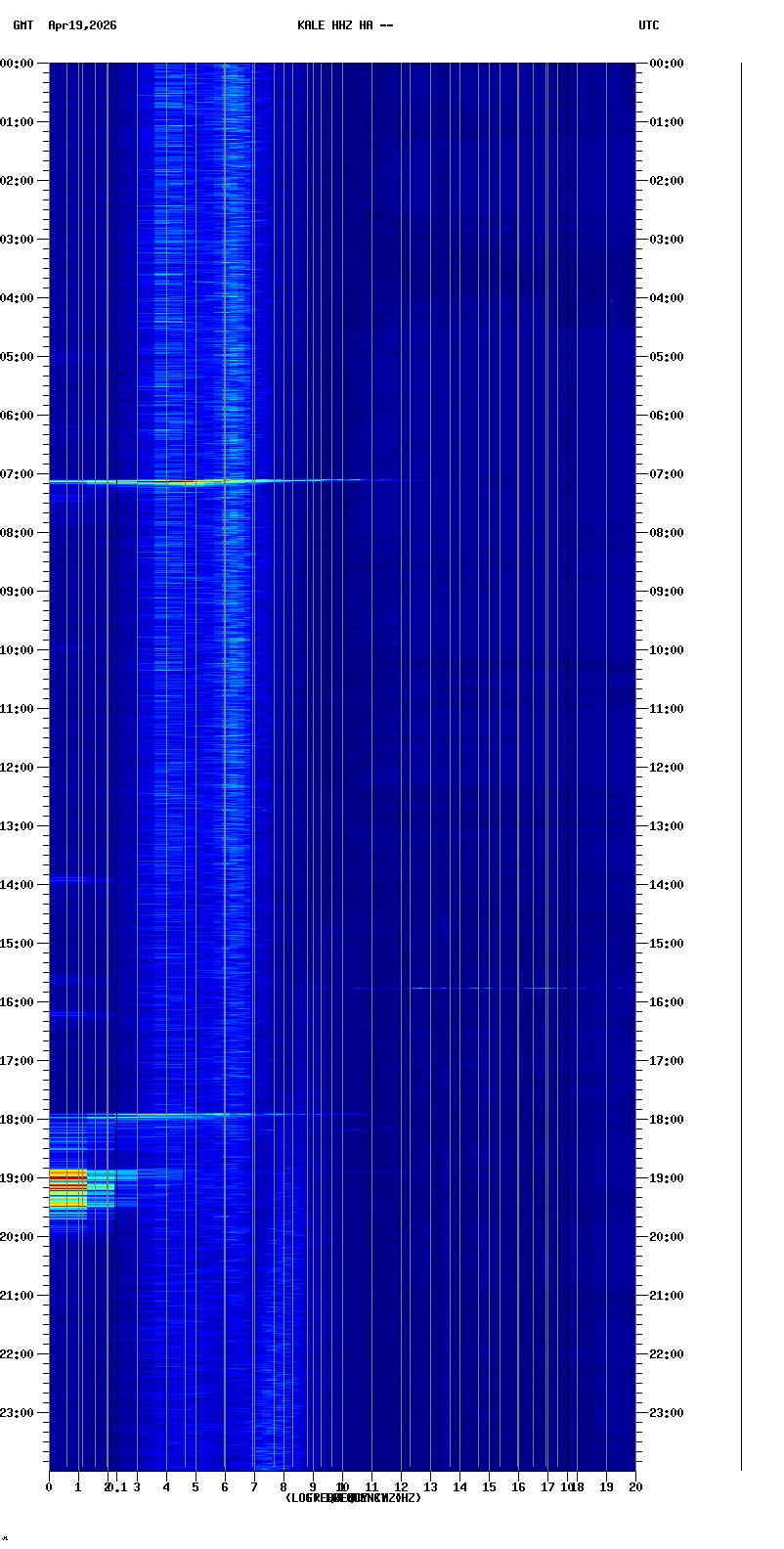The width and height of the screenshot is (784, 1549).
Task: Click the 20 Hz frequency axis label
Action: pyautogui.click(x=635, y=1487)
